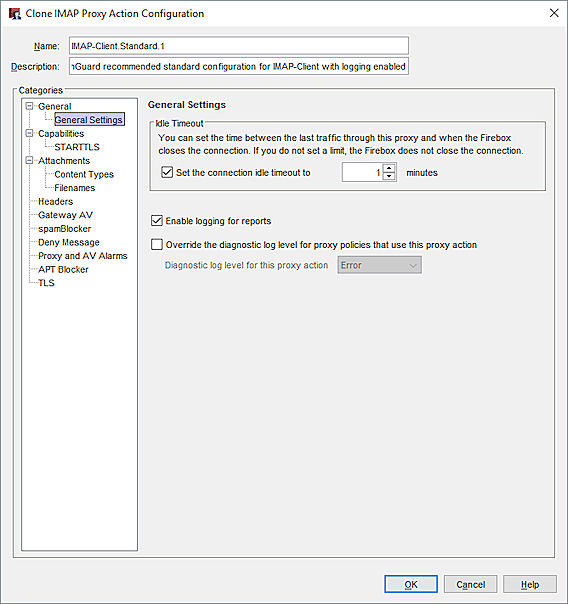
Task: Click the General Settings heading text
Action: [x=187, y=105]
